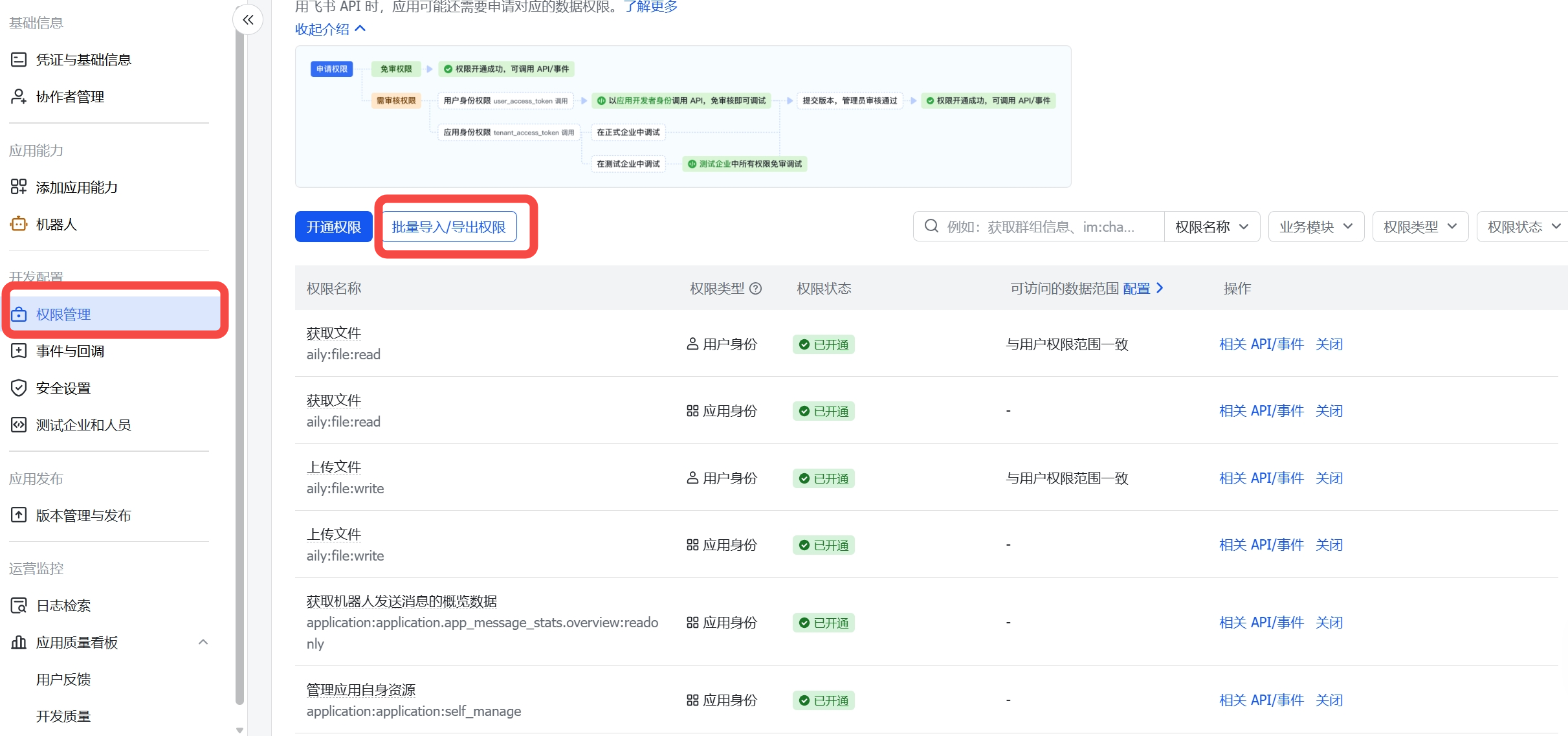Screen dimensions: 1568x736
Task: Click the blue 开通权限 button
Action: coord(333,227)
